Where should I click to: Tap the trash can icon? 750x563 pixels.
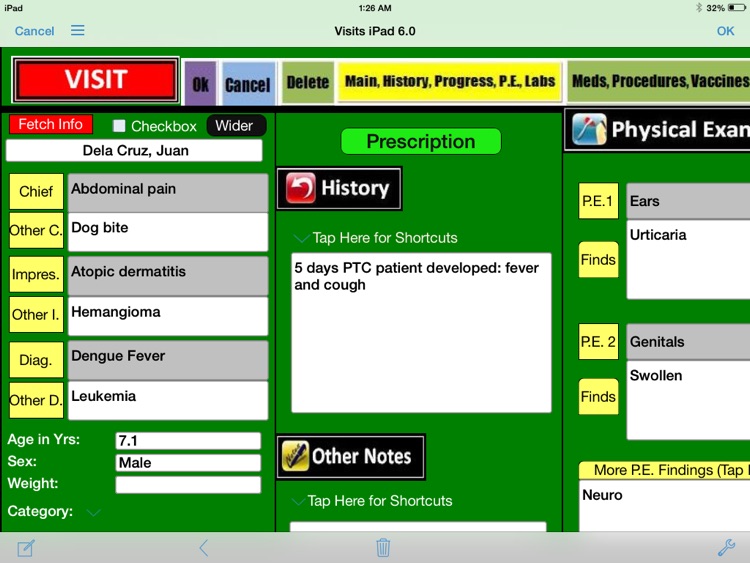coord(383,548)
